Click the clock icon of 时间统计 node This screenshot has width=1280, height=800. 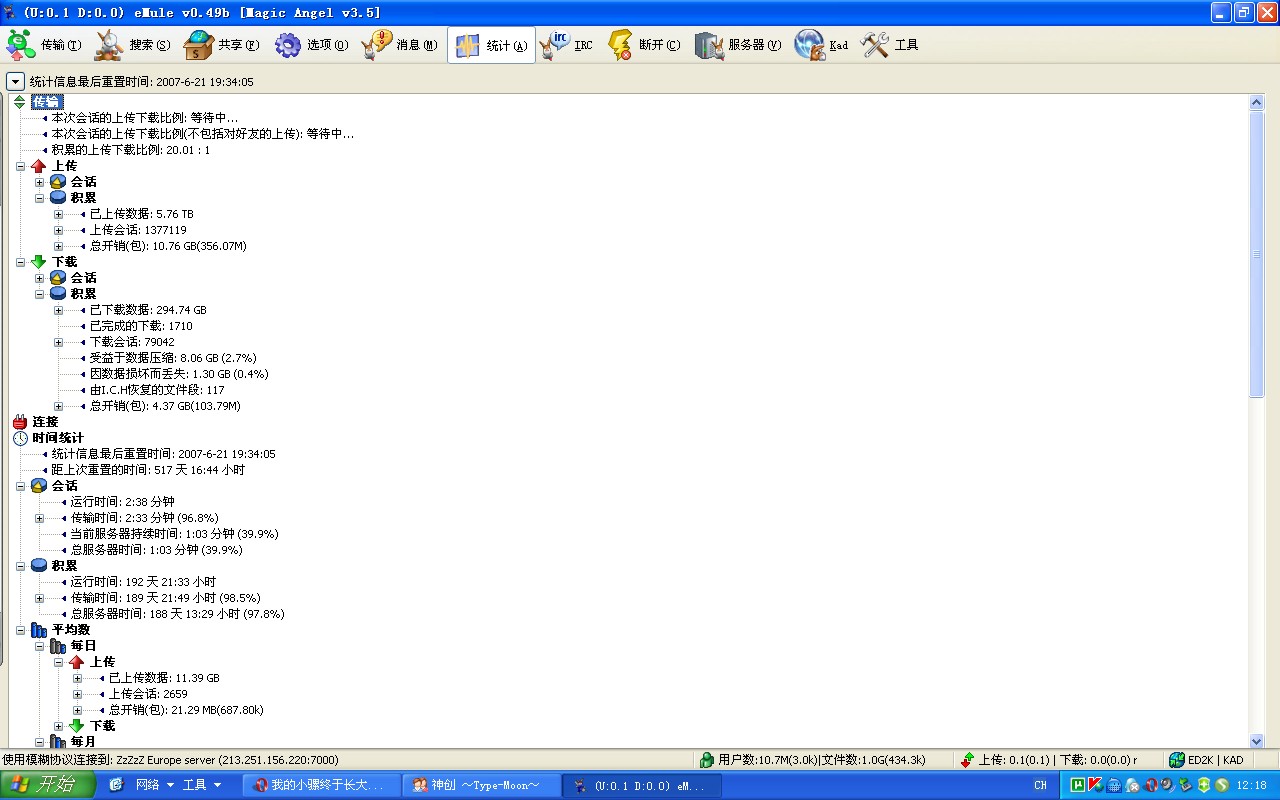(20, 438)
